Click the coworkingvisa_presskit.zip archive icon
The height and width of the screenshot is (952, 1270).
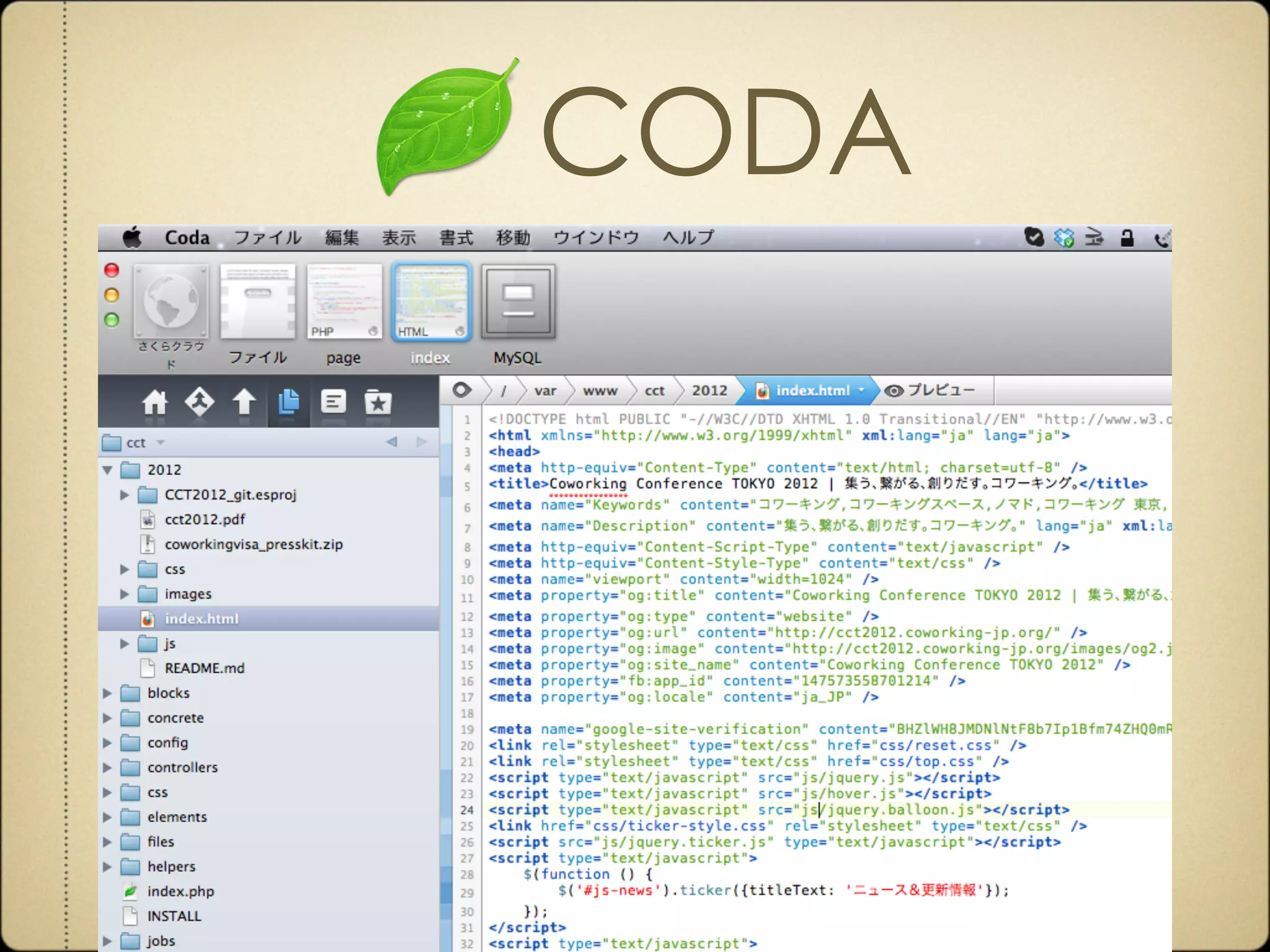[x=148, y=544]
